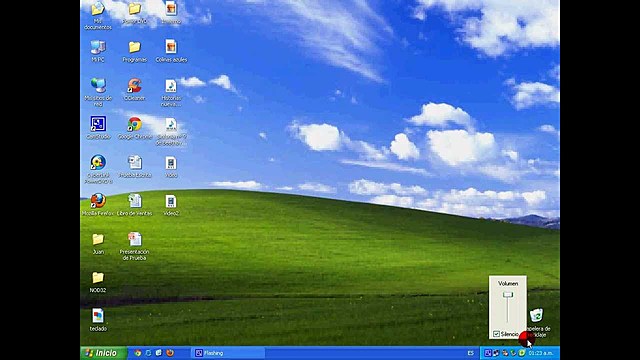Click the Show Desktop quick launch icon
The image size is (640, 360).
159,353
